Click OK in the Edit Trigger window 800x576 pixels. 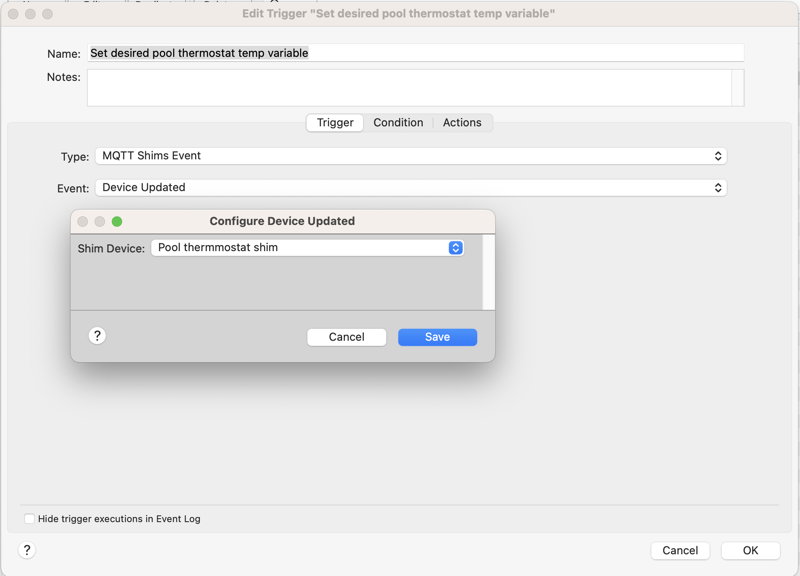pos(751,550)
